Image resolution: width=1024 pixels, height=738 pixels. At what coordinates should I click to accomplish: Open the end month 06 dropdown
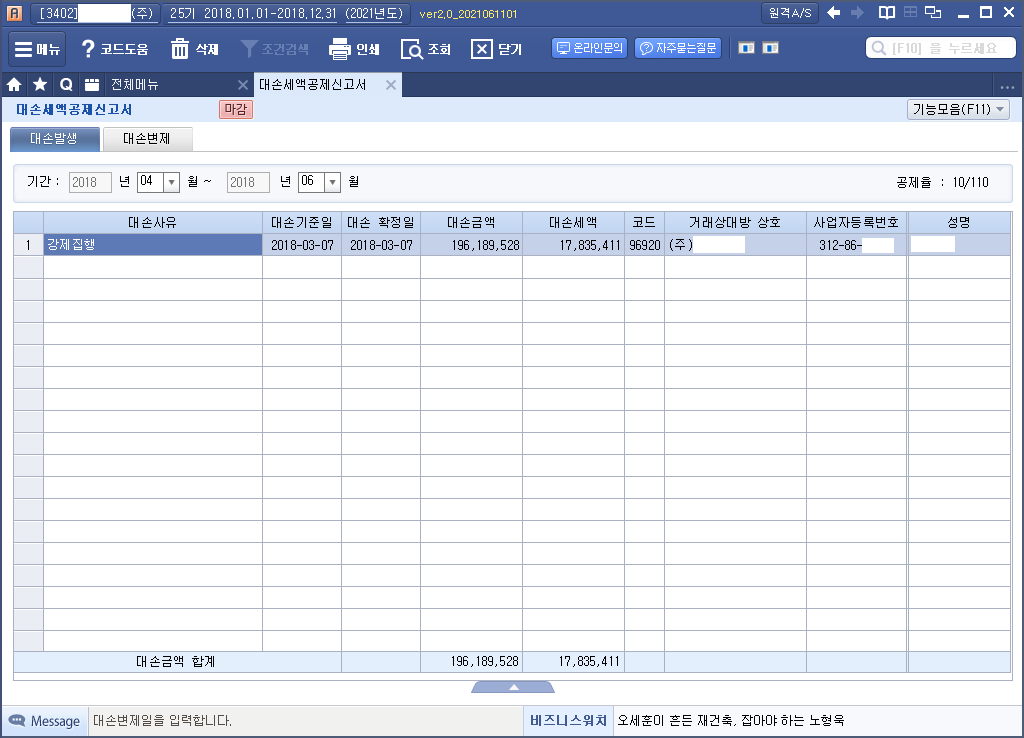[332, 182]
